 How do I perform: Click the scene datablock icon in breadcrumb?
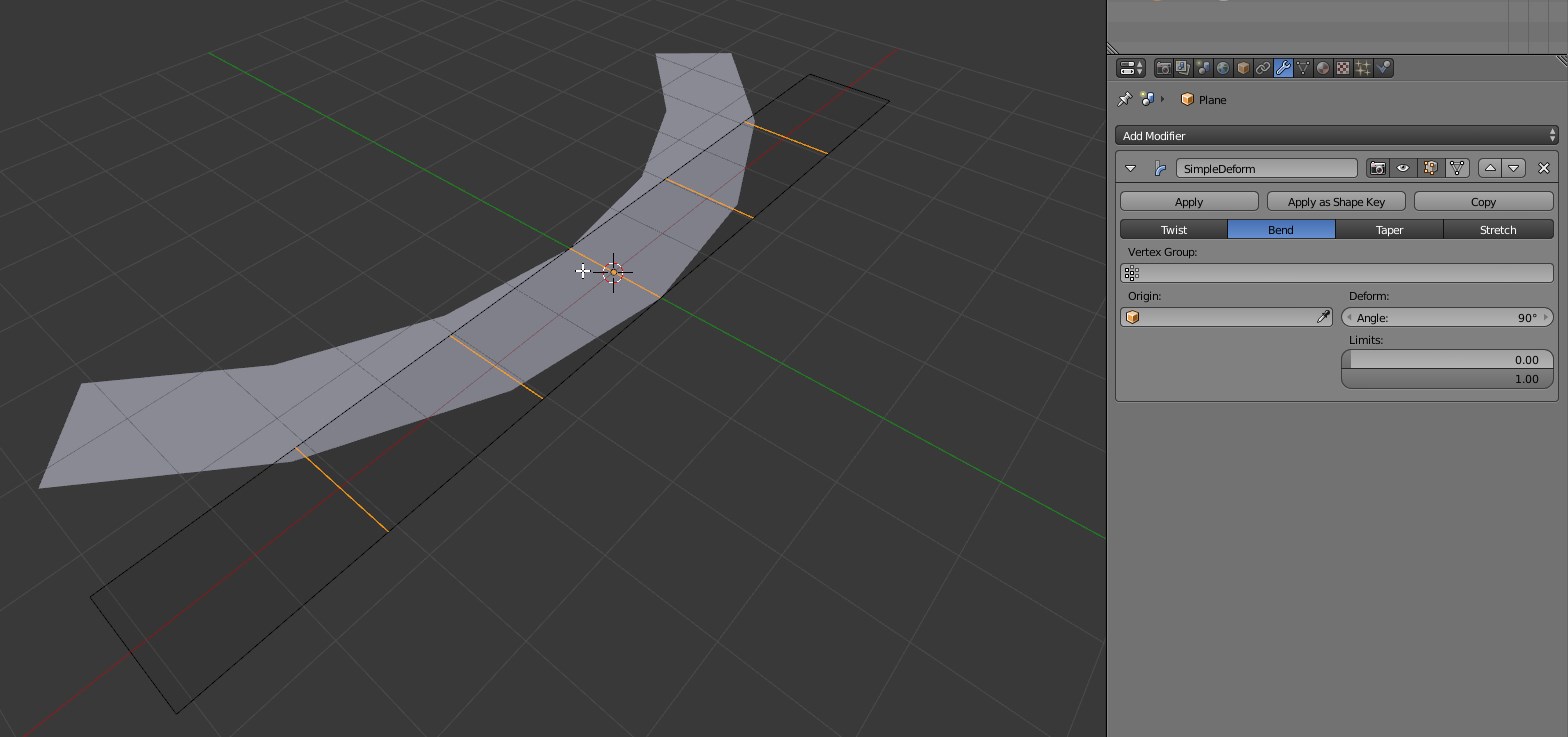click(1147, 99)
